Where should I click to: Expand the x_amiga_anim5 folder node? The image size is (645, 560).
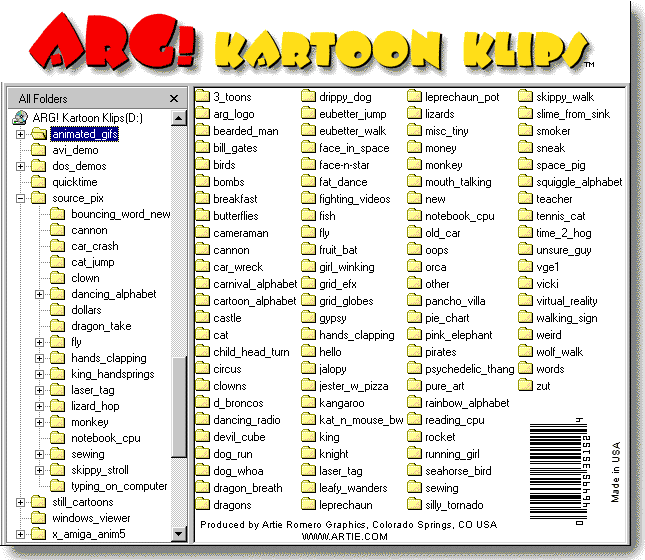(20, 534)
